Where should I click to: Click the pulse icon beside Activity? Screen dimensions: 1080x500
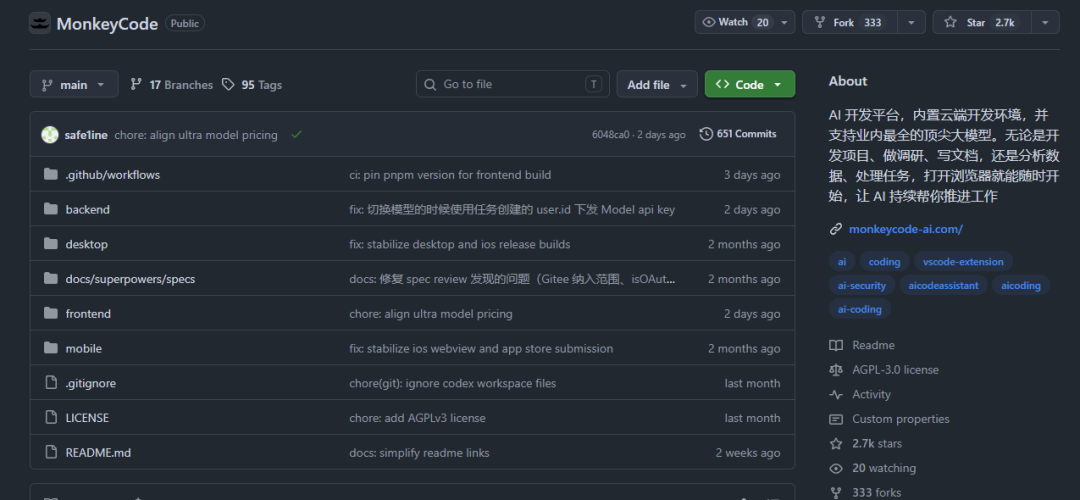coord(836,395)
